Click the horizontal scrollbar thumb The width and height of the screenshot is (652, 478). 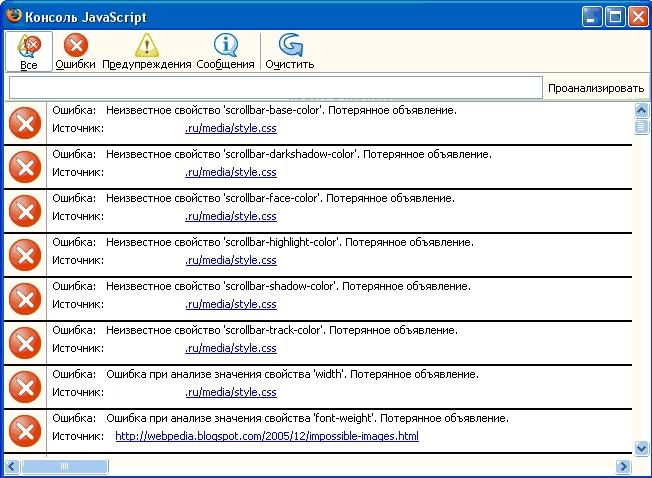tap(64, 467)
